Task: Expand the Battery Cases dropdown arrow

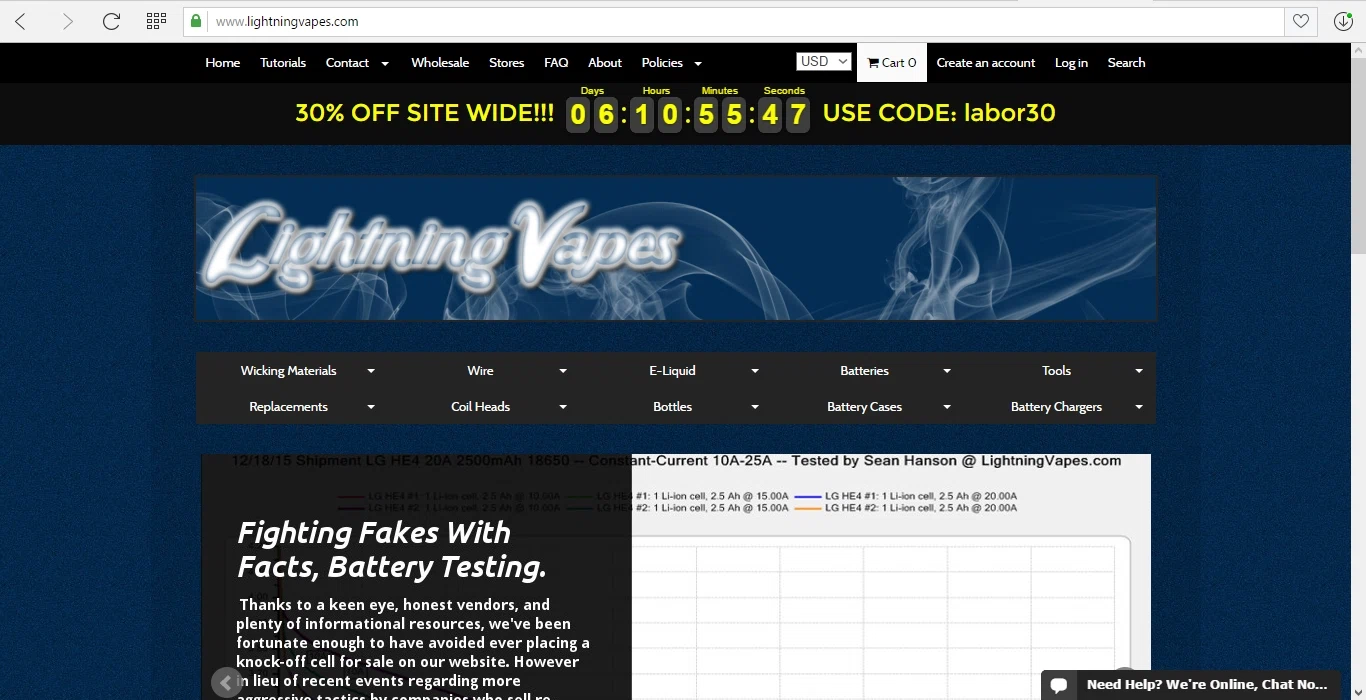Action: [947, 407]
